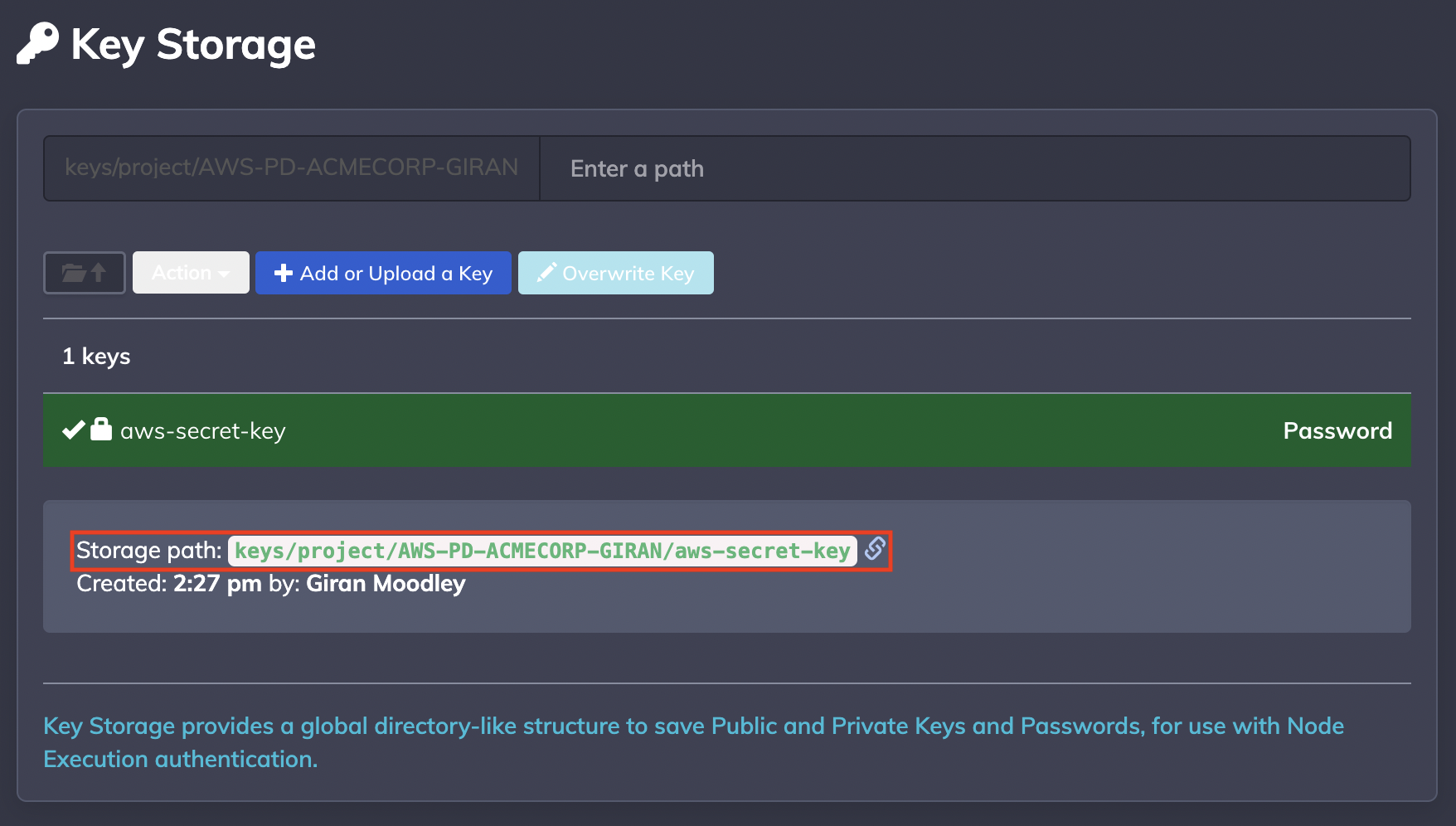
Task: Click the checkmark icon on aws-secret-key row
Action: point(74,430)
